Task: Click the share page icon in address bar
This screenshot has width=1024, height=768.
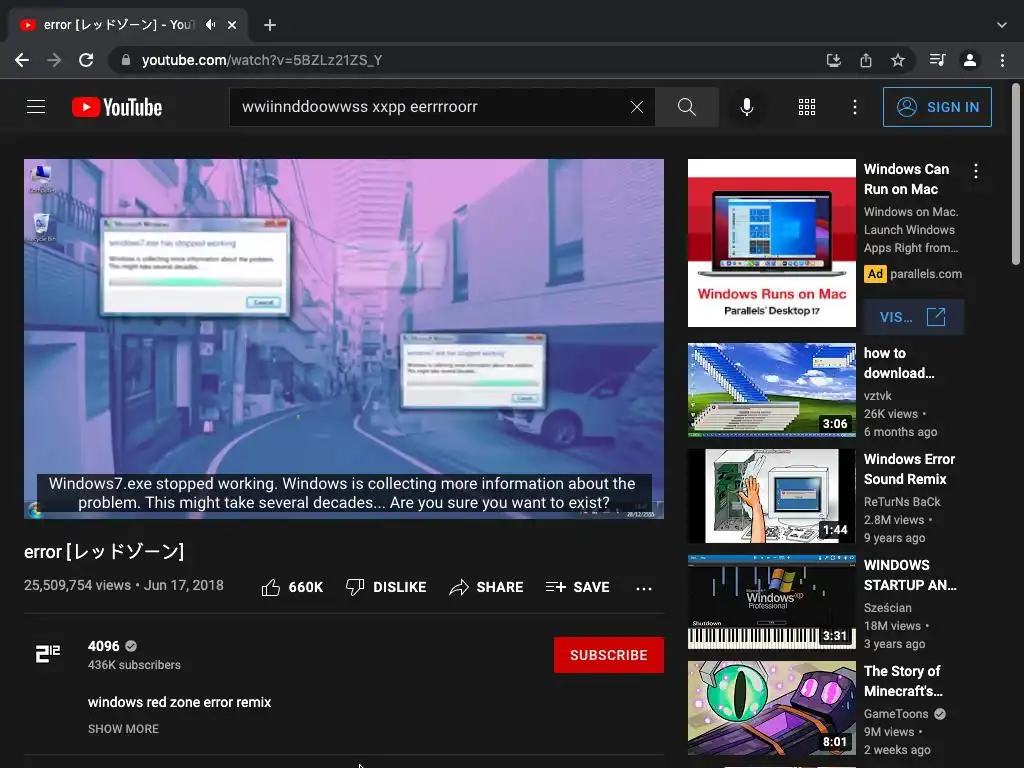Action: (x=866, y=60)
